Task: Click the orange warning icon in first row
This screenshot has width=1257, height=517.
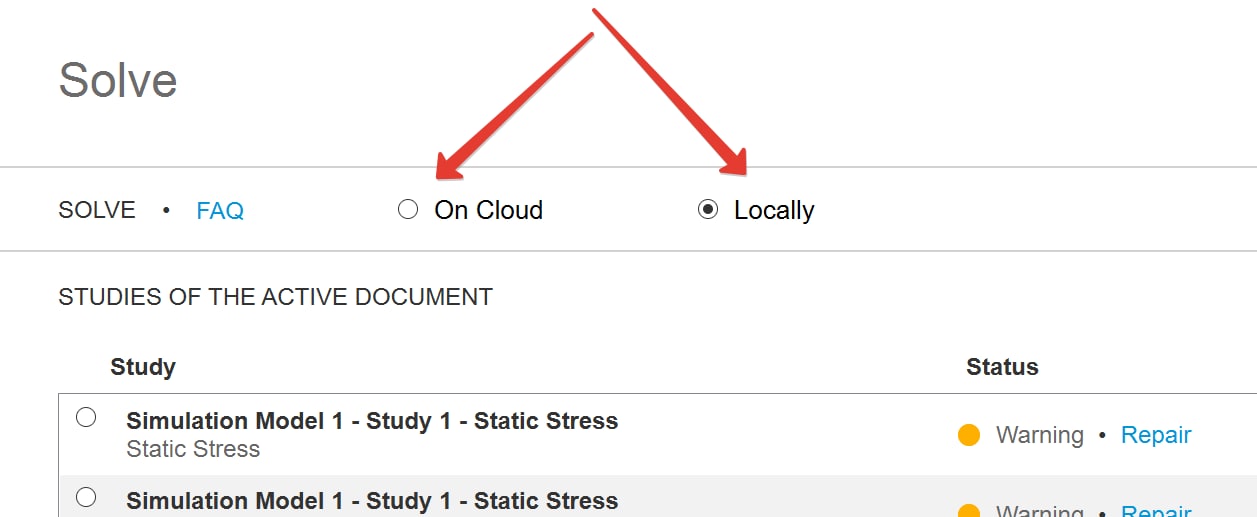Action: click(x=968, y=435)
